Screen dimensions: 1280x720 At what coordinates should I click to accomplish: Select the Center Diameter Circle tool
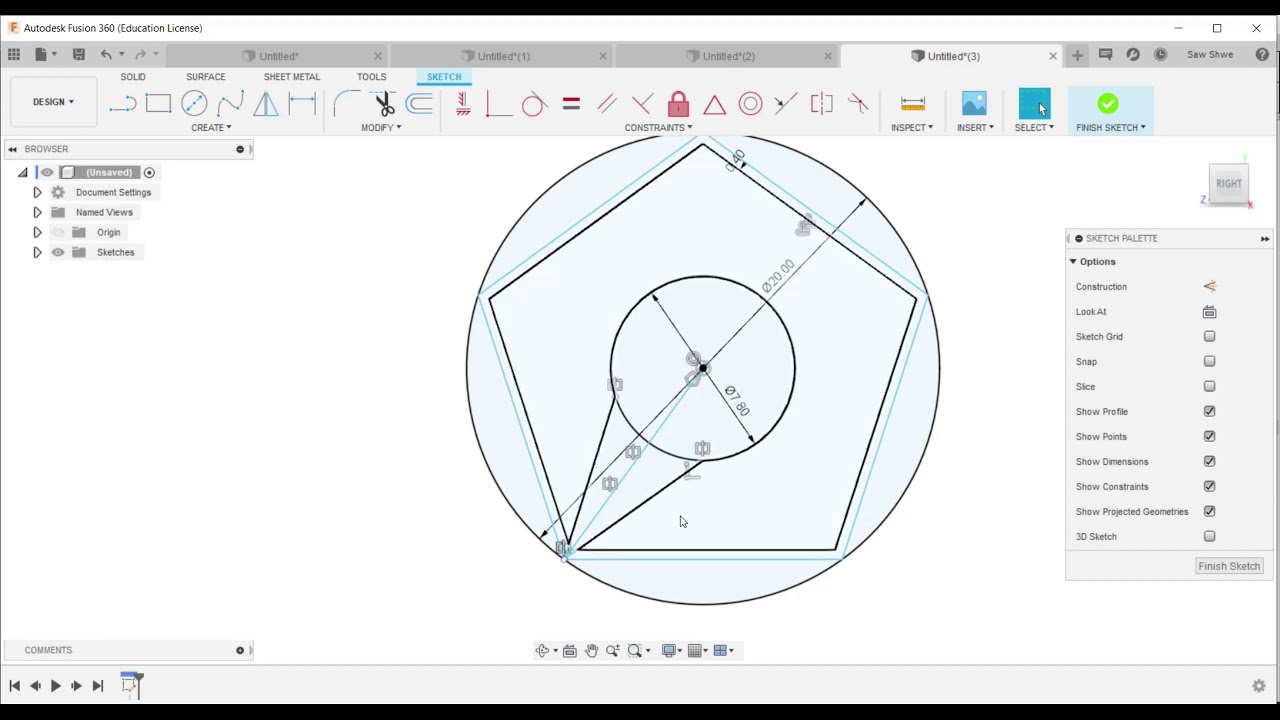(x=194, y=103)
